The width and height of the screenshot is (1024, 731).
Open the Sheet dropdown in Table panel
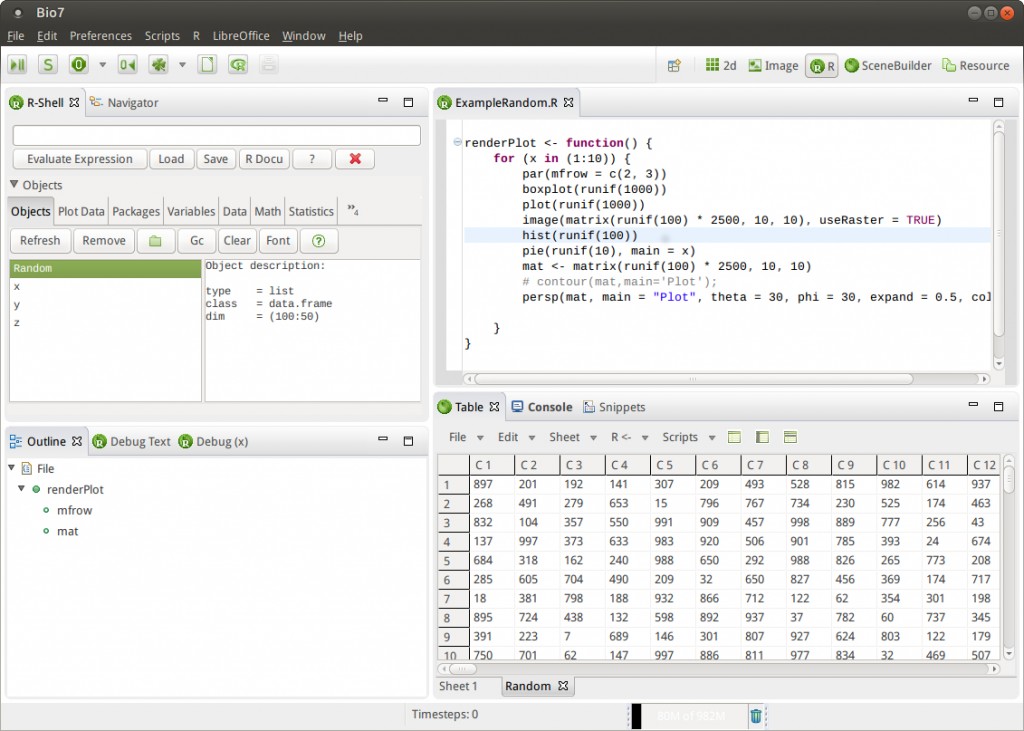pos(571,437)
